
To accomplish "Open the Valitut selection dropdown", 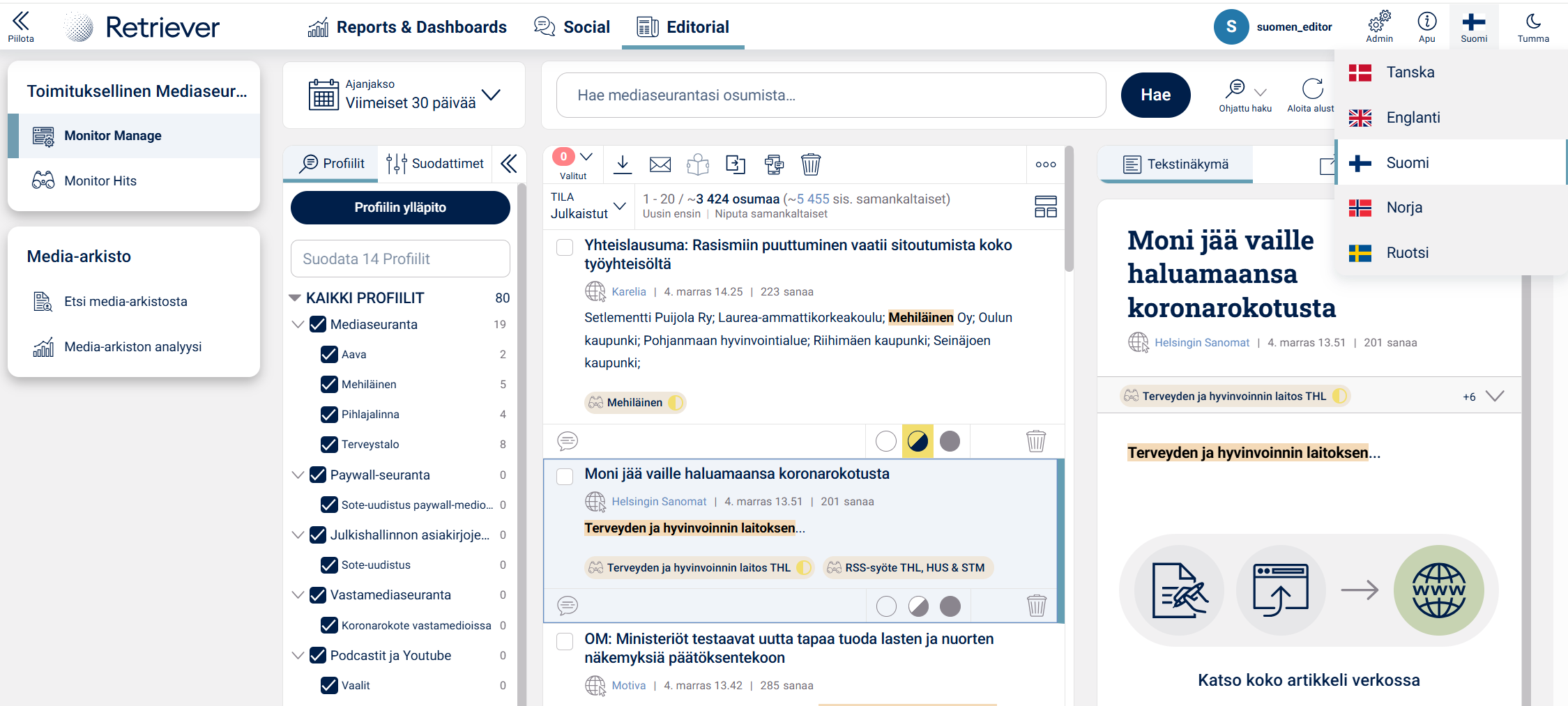I will click(574, 164).
